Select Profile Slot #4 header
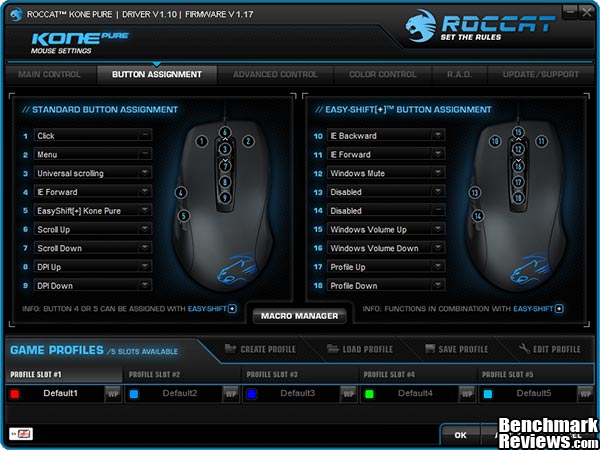Screen dimensions: 600x450 (418, 374)
